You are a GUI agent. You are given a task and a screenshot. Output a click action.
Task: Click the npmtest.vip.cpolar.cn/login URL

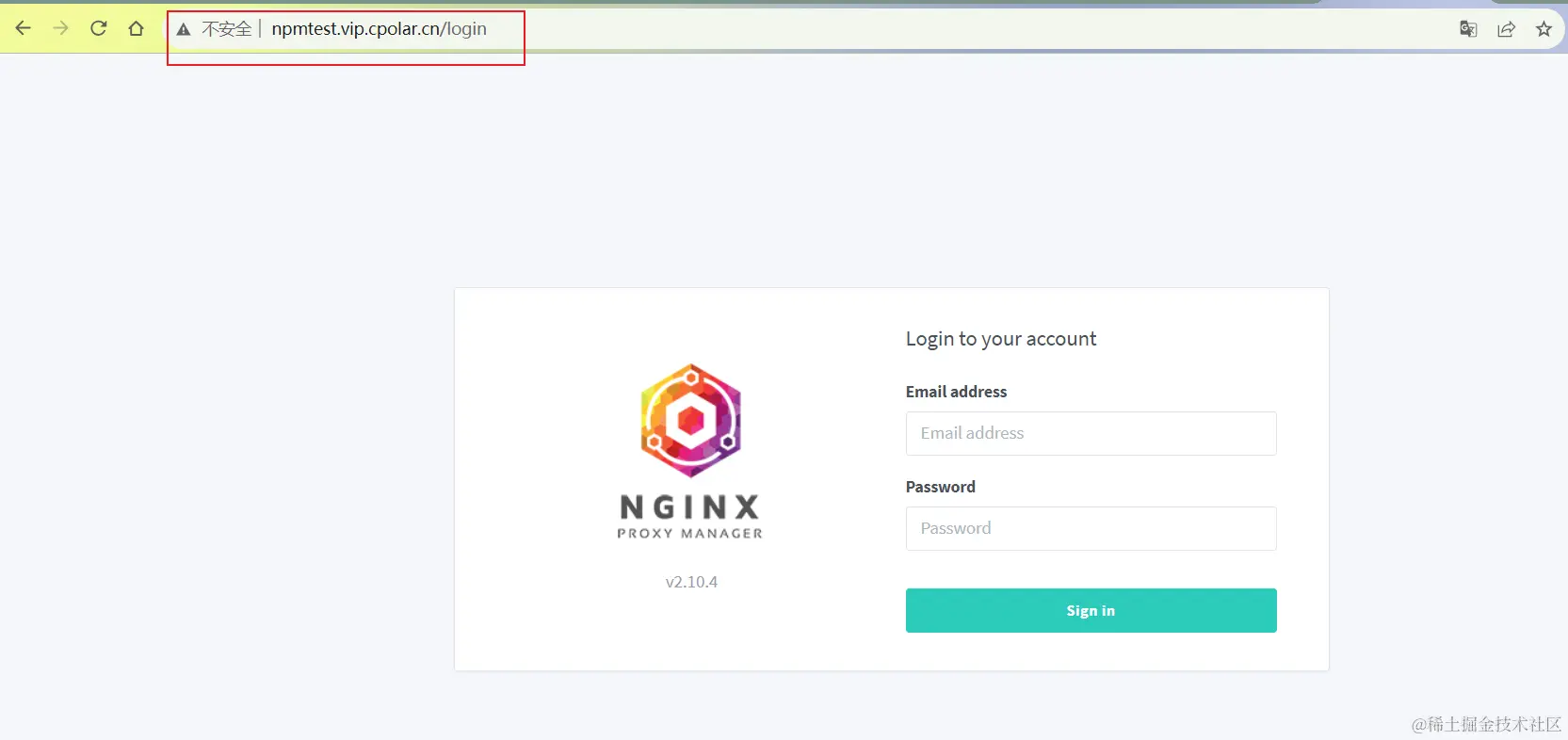(379, 29)
